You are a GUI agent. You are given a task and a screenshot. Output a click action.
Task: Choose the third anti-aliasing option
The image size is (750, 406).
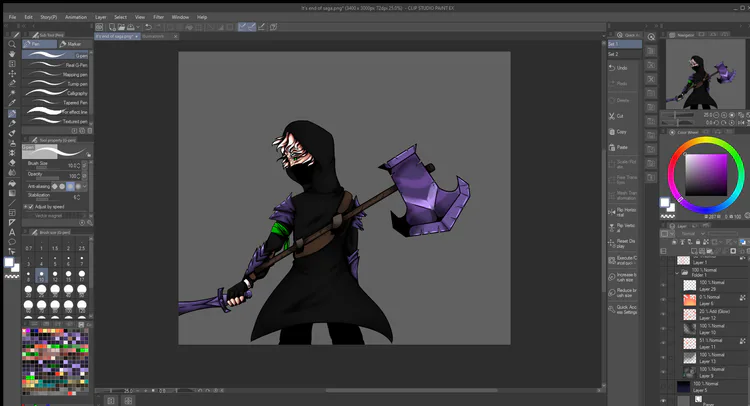click(70, 186)
